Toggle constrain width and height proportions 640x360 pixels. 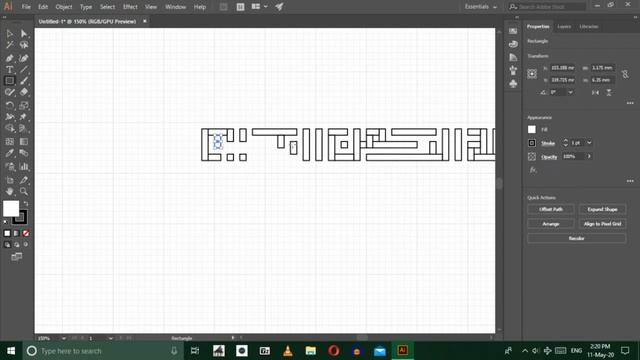[x=625, y=74]
